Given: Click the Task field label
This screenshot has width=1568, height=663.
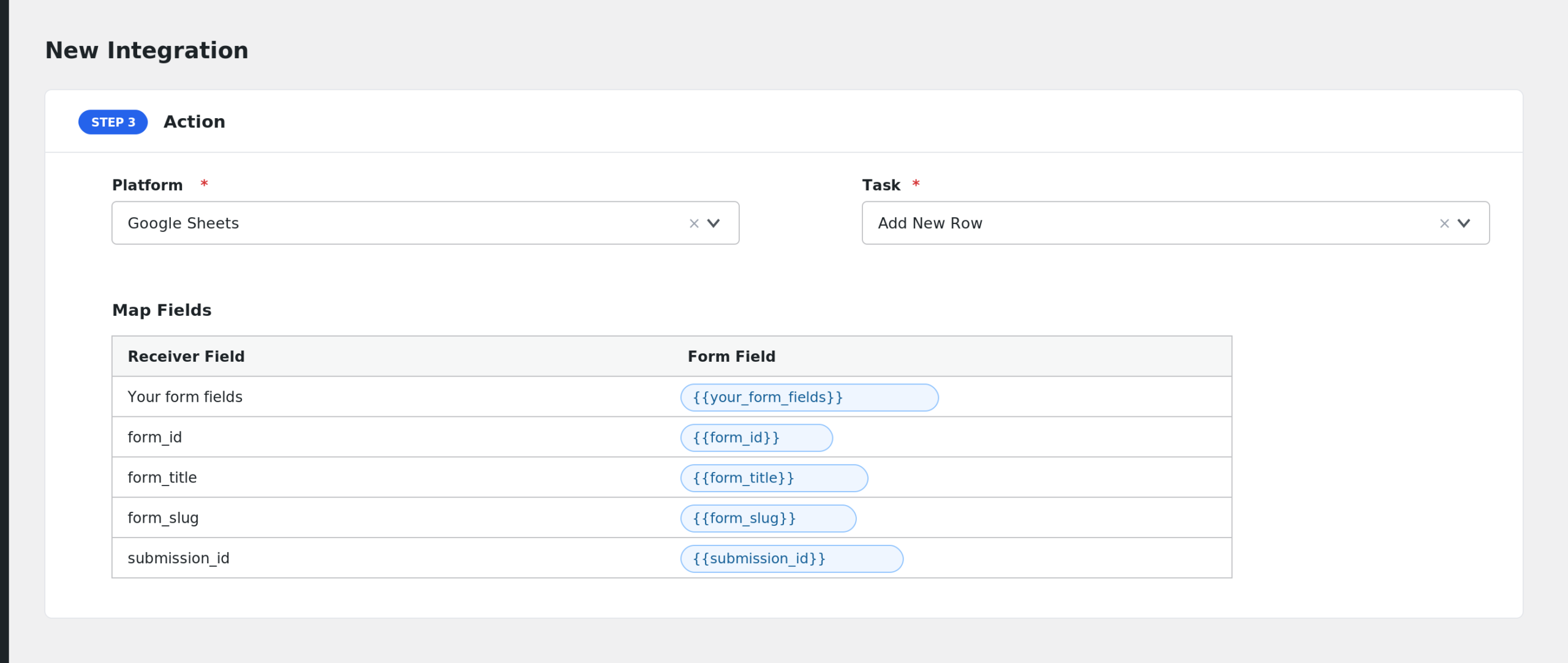Looking at the screenshot, I should [881, 185].
